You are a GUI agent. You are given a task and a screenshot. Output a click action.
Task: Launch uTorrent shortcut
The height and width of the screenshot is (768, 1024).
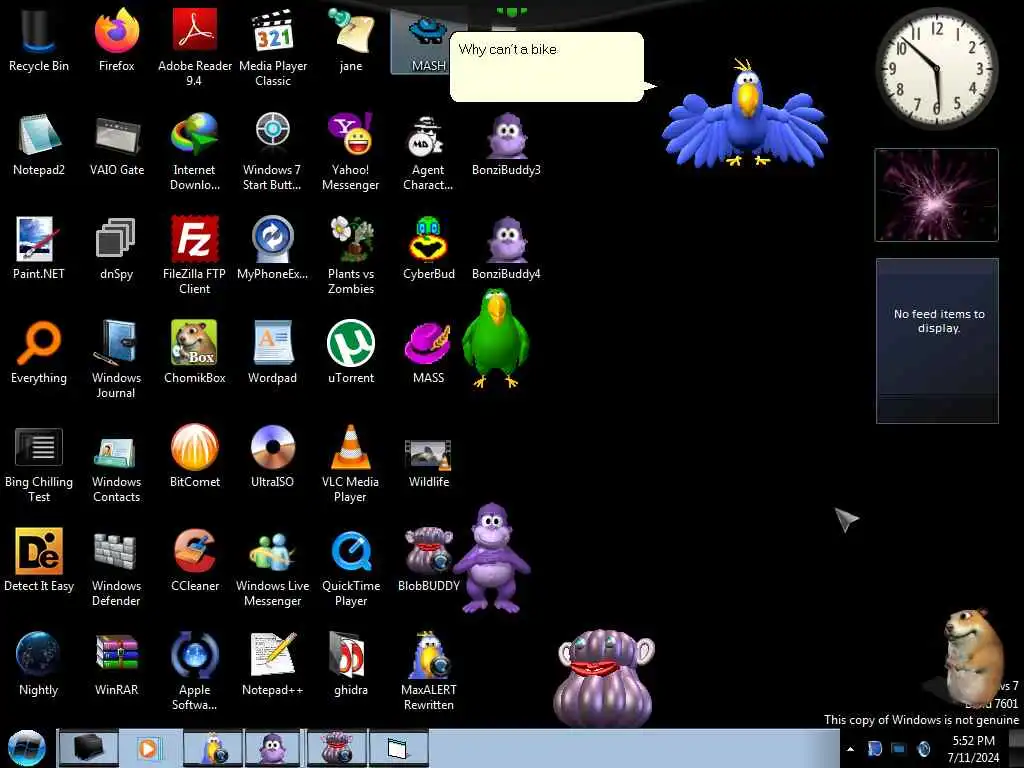(x=351, y=352)
